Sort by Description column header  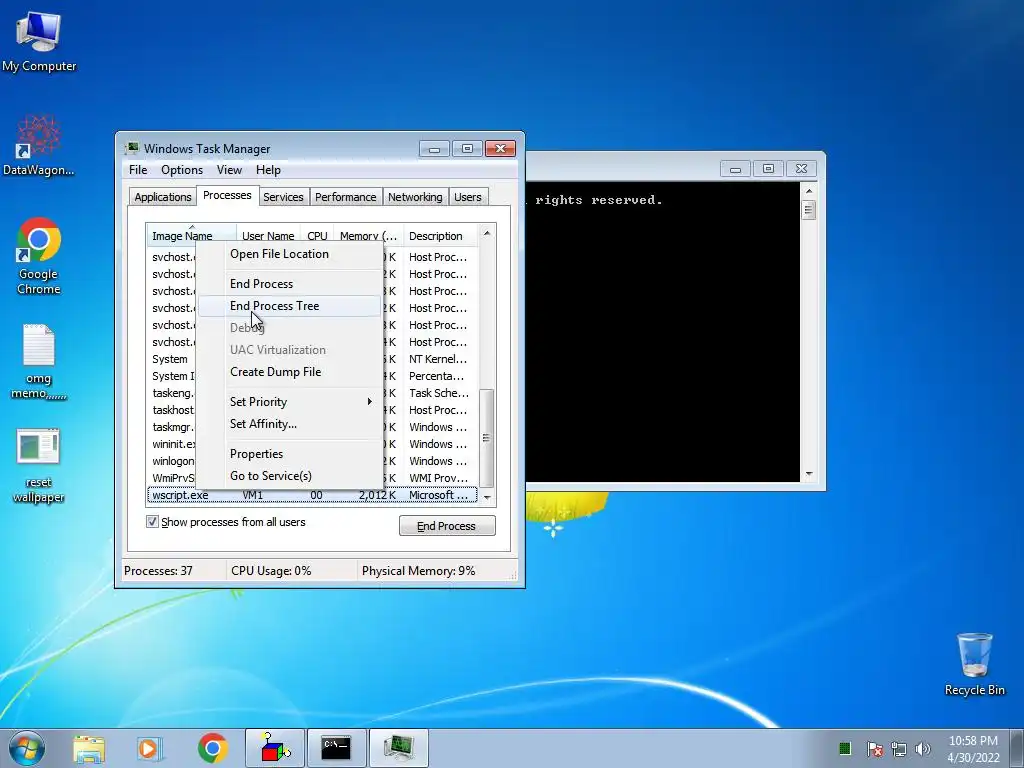tap(441, 235)
